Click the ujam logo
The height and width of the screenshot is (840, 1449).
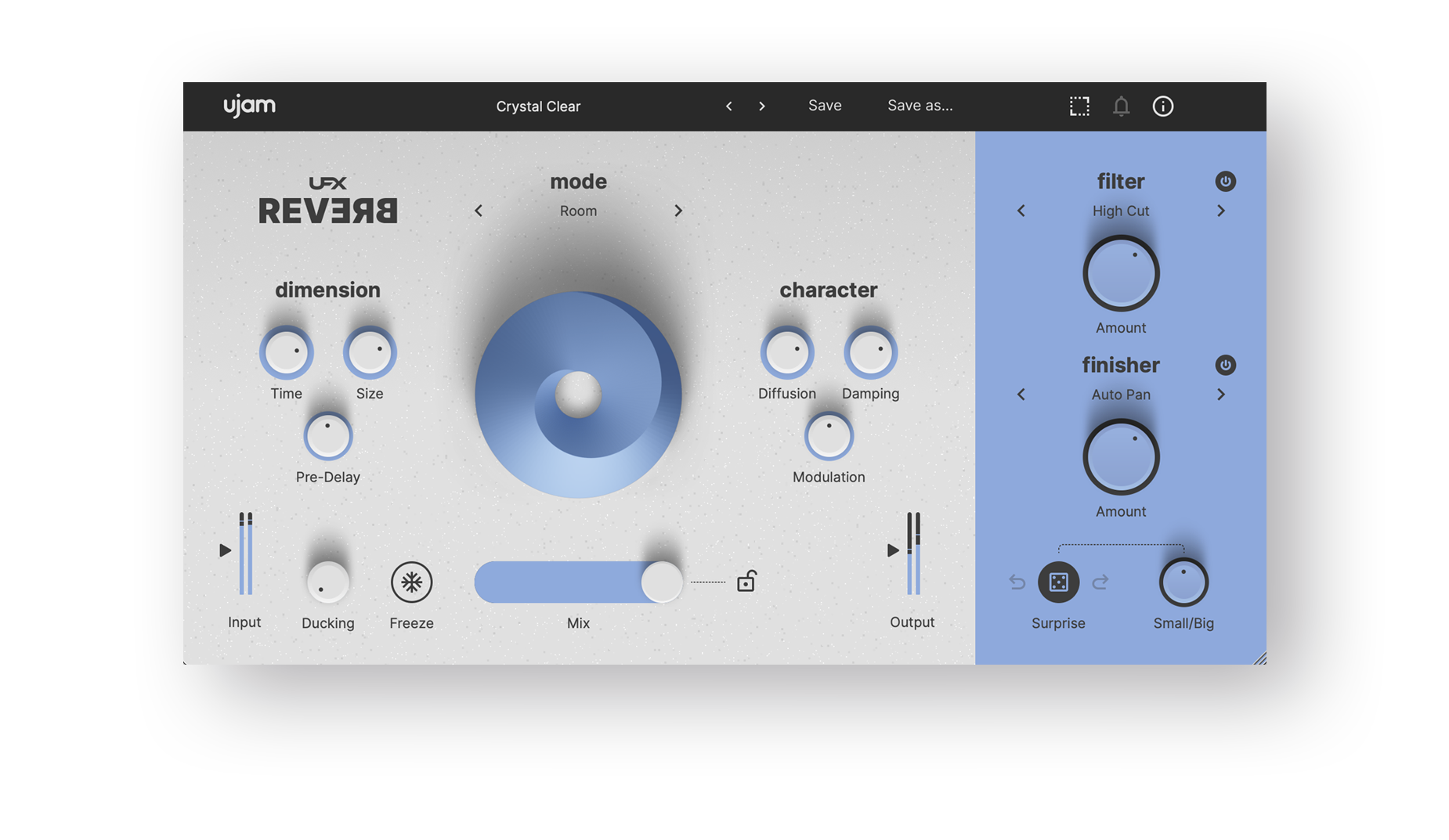[x=249, y=106]
